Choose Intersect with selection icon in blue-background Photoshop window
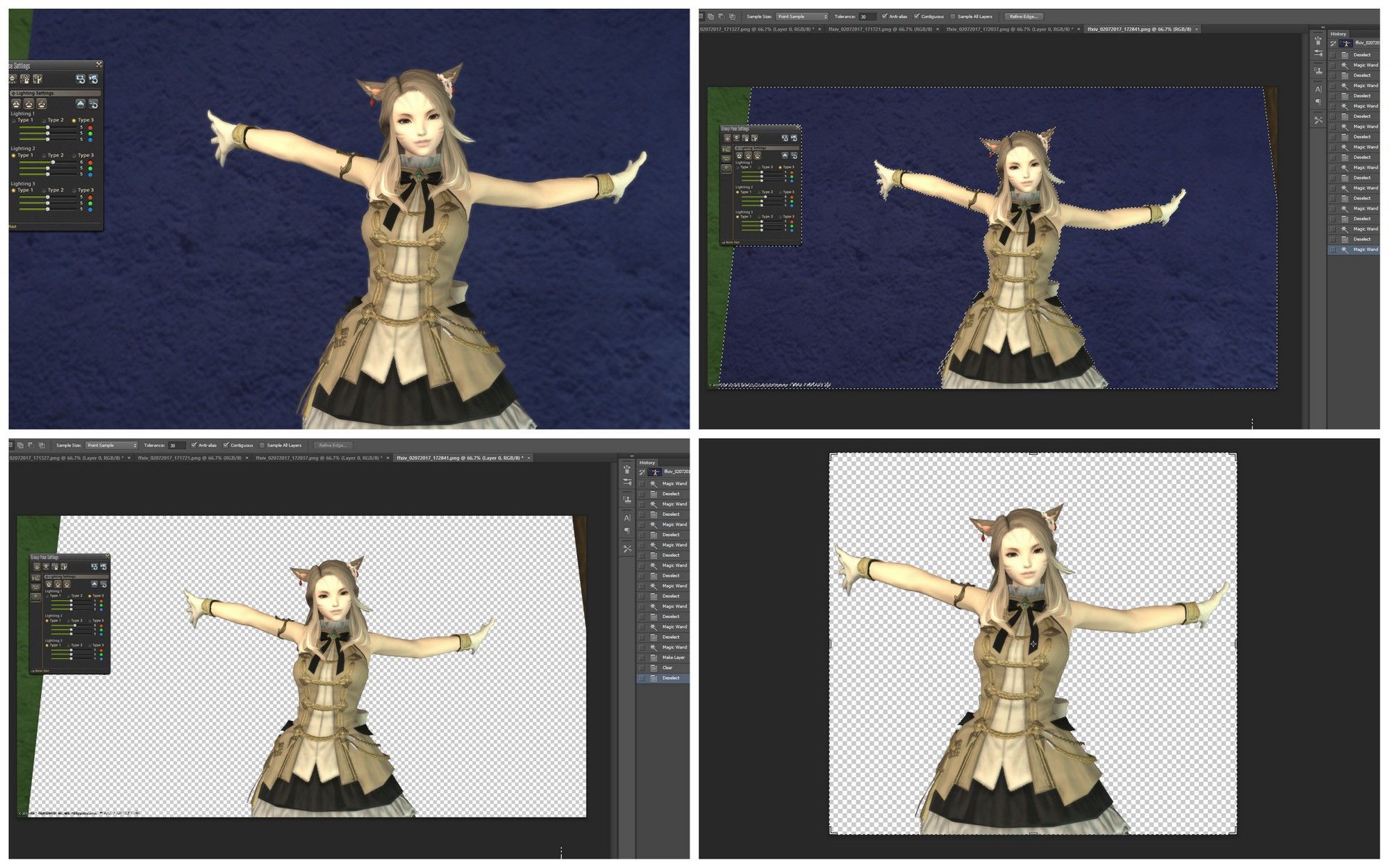The width and height of the screenshot is (1389, 868). [732, 17]
